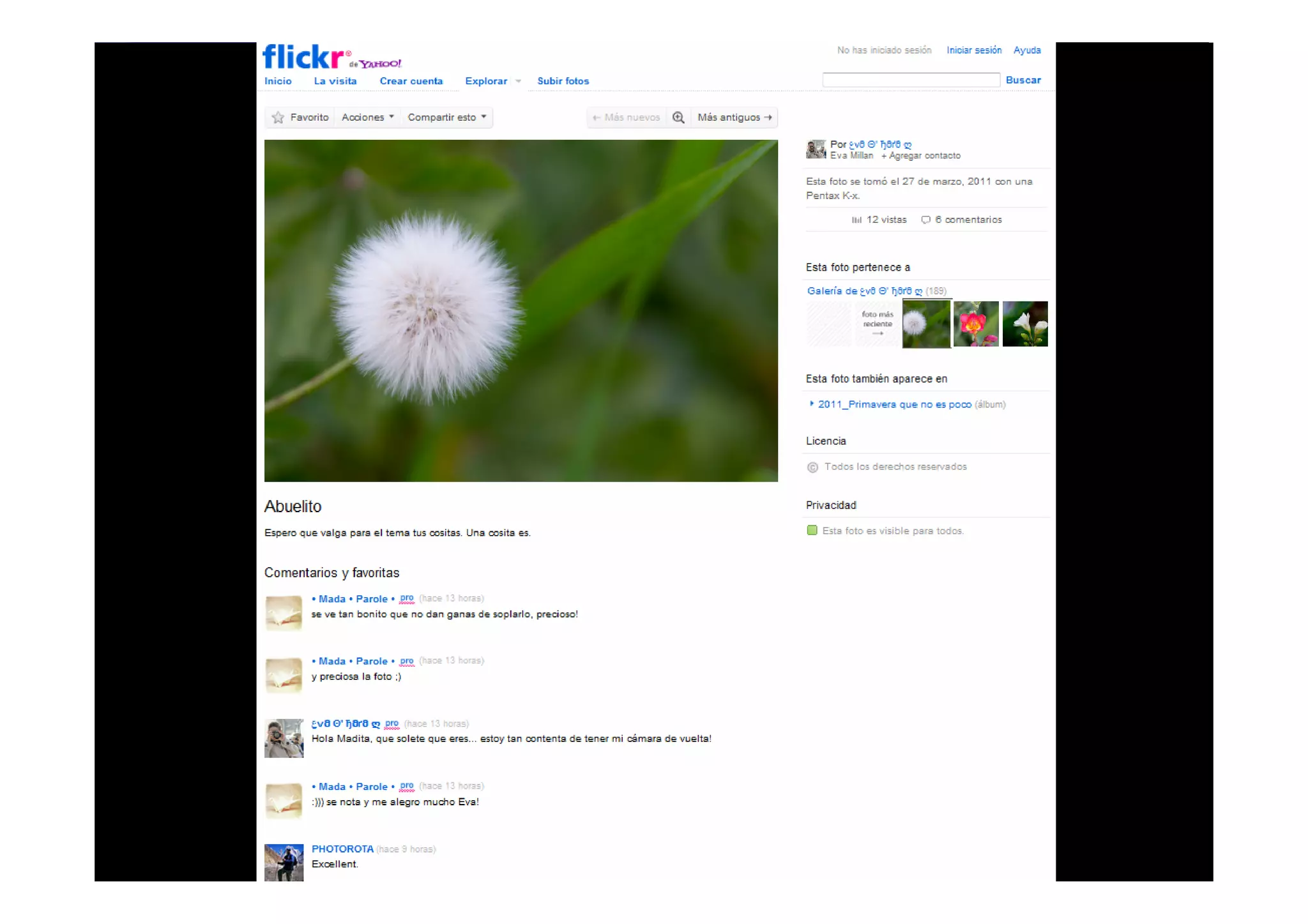Open the author's stylized name link after Por

[x=880, y=145]
